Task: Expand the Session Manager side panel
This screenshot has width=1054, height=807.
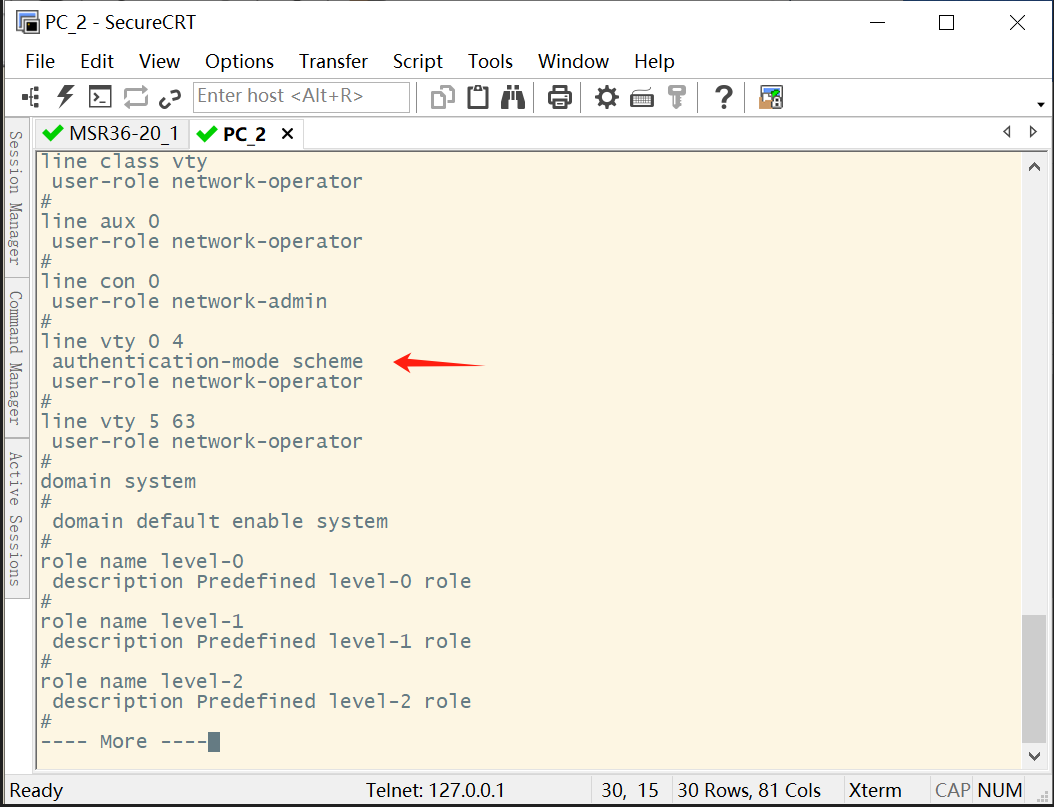Action: tap(16, 198)
